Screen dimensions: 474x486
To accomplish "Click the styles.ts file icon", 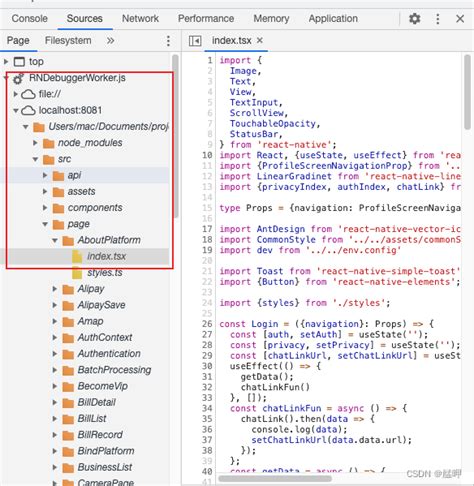I will [77, 273].
